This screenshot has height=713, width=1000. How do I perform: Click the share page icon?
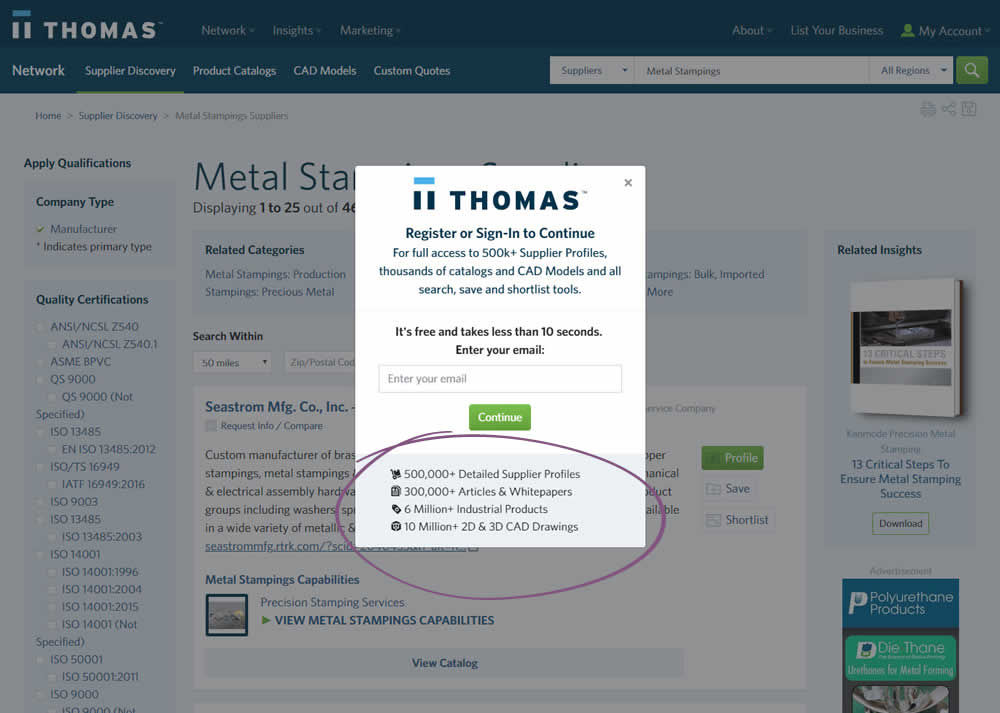pos(948,109)
